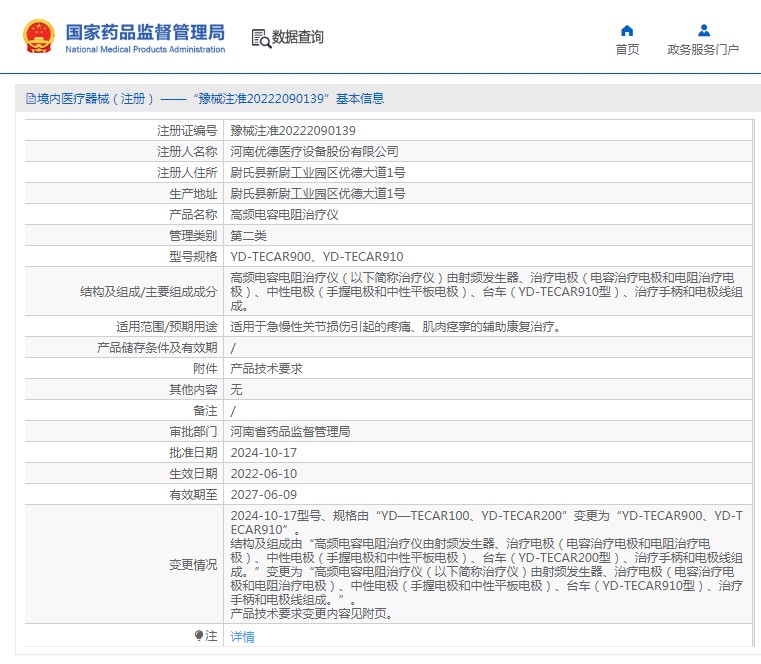
Task: Open the 详情 link
Action: pos(242,636)
